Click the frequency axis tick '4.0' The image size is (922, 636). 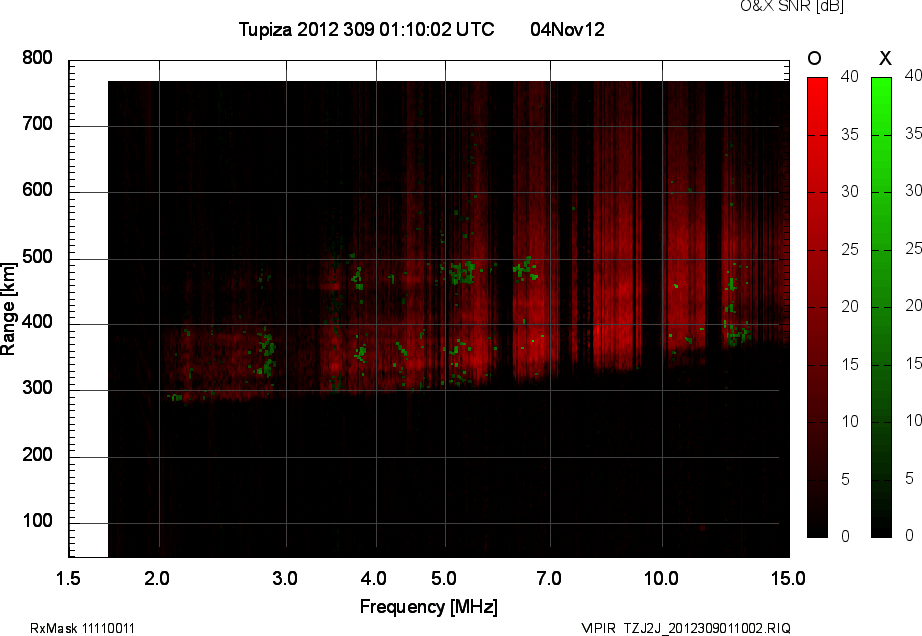[373, 578]
